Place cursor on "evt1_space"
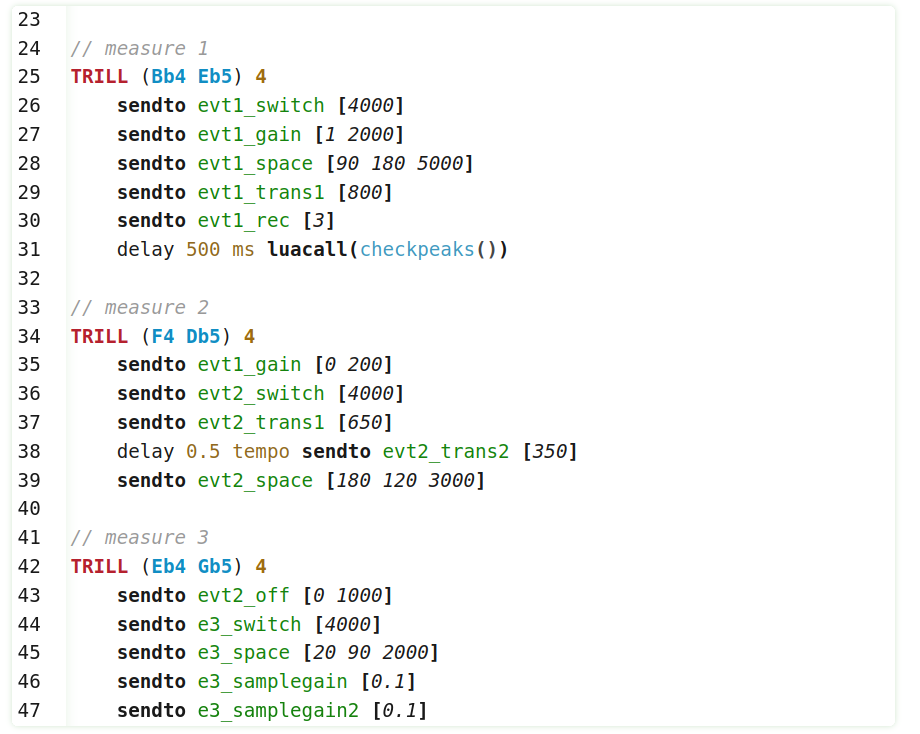This screenshot has width=920, height=734. 255,163
